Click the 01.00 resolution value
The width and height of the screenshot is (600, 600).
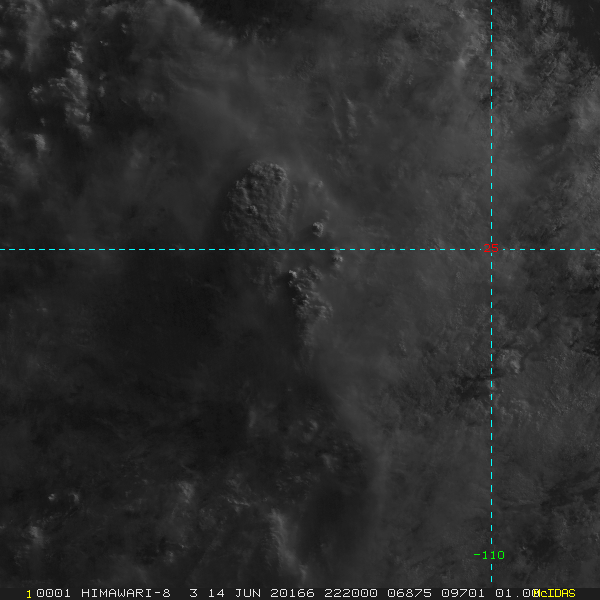click(x=517, y=593)
